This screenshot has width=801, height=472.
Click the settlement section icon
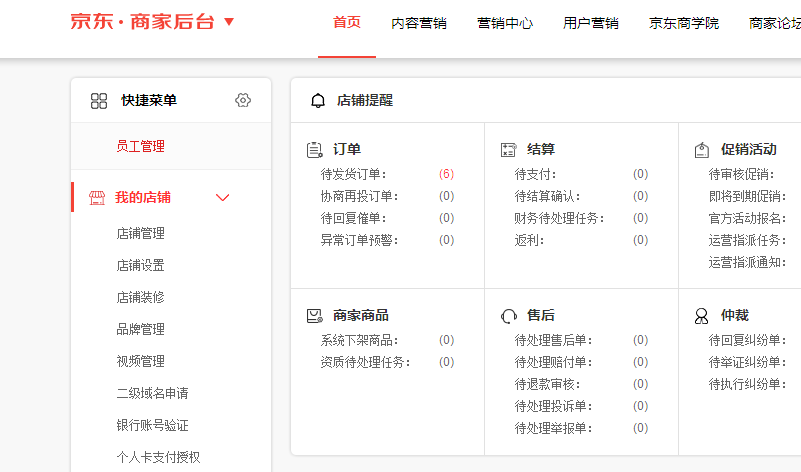click(x=508, y=150)
